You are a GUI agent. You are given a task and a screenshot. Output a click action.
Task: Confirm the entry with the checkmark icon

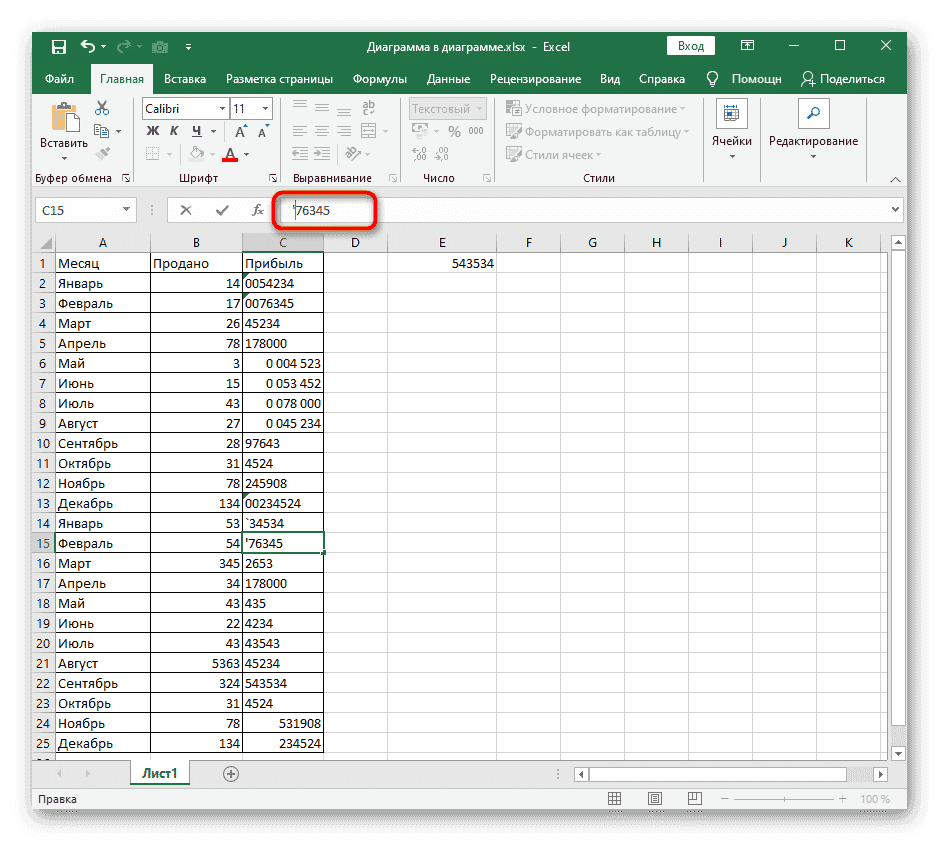pos(221,210)
